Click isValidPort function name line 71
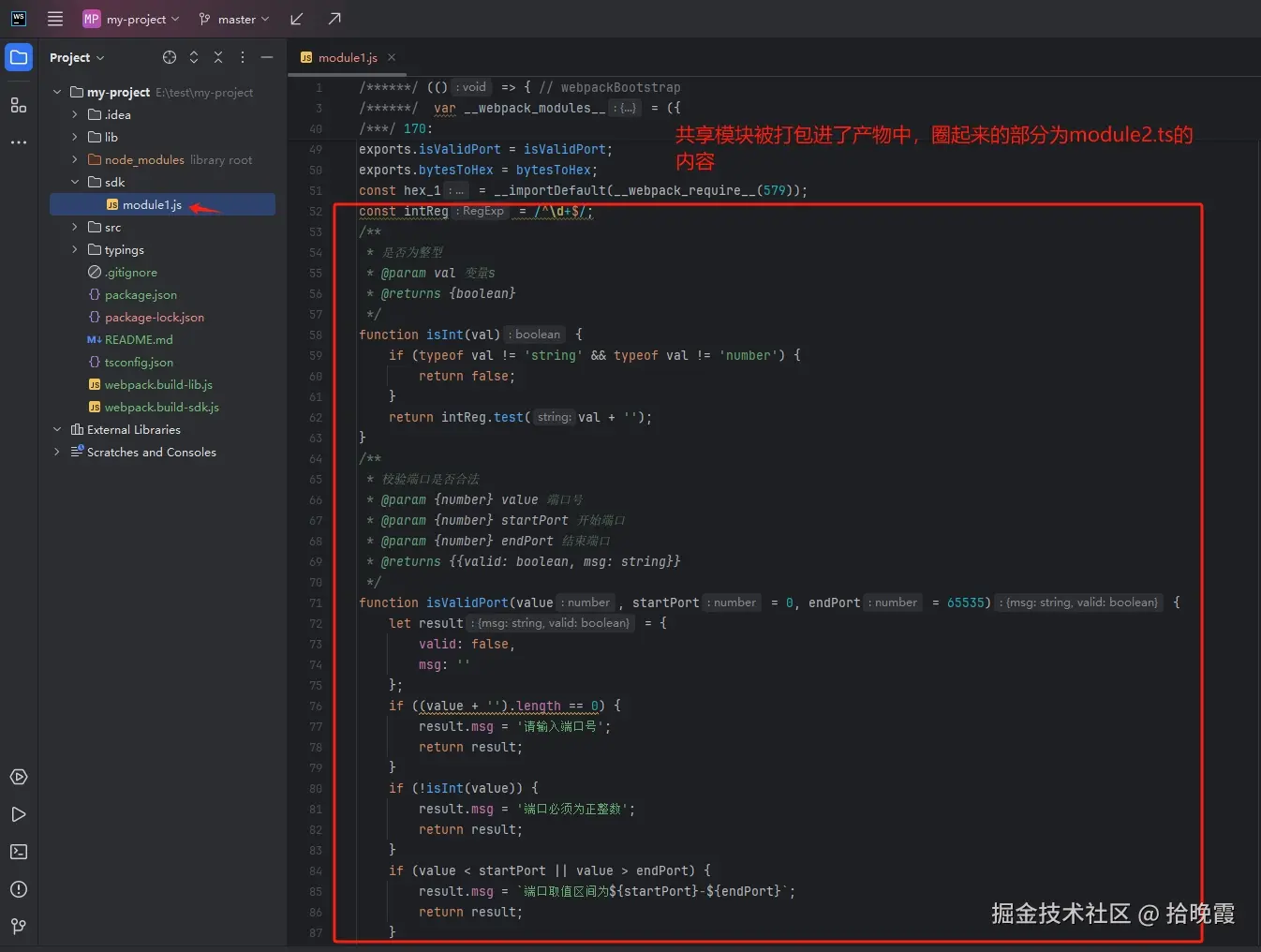 (x=467, y=602)
